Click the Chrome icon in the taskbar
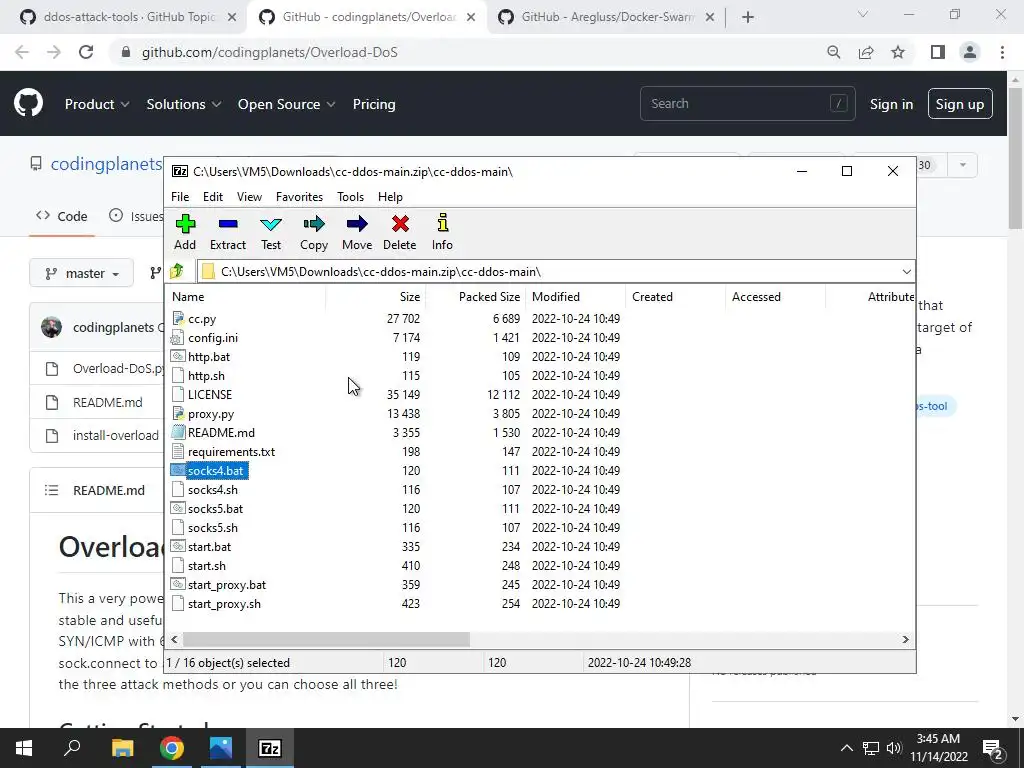The image size is (1024, 768). coord(172,748)
